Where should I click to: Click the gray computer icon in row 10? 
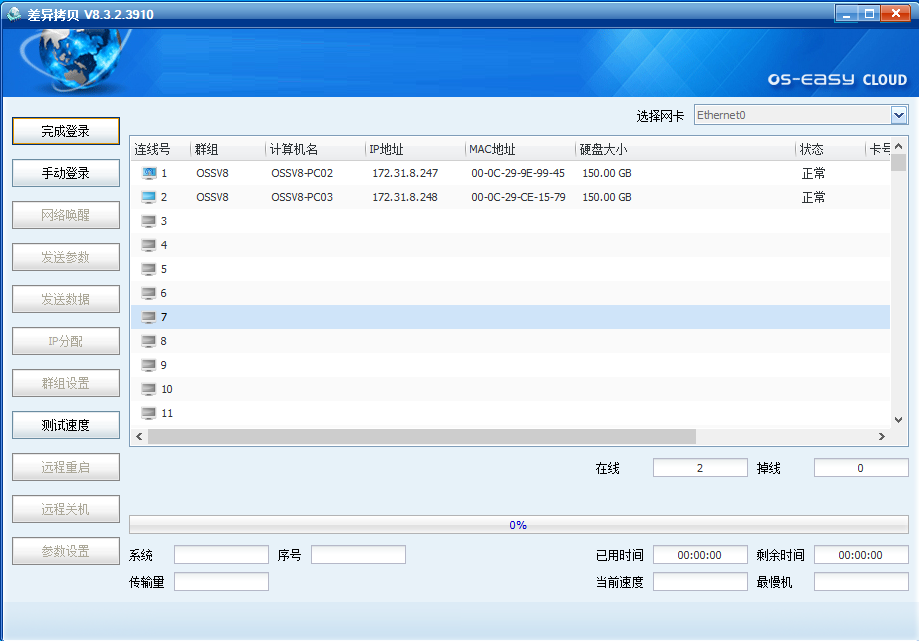149,389
